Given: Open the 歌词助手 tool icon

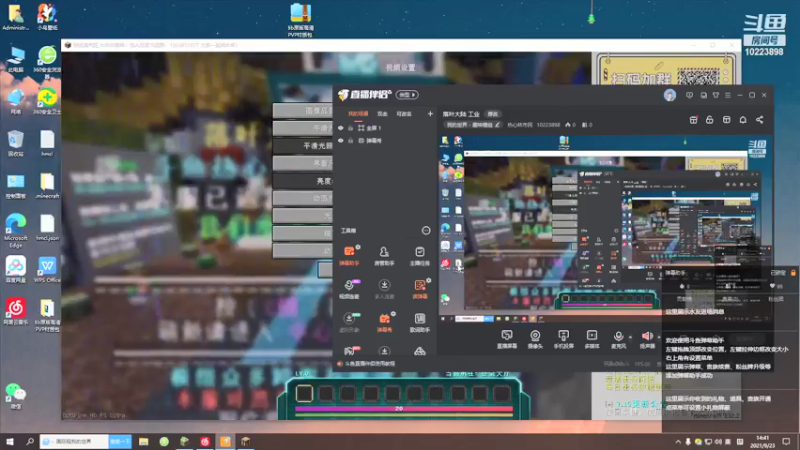Looking at the screenshot, I should pos(419,322).
